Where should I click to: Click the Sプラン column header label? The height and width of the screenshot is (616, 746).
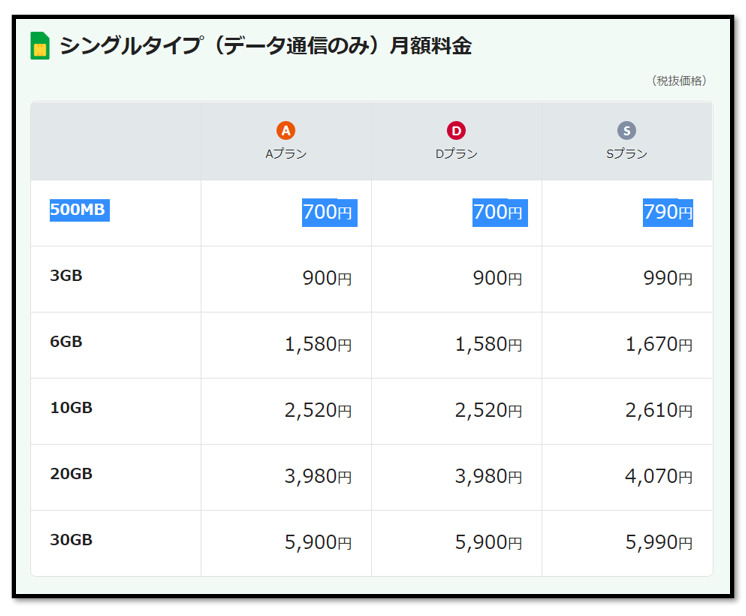coord(627,154)
